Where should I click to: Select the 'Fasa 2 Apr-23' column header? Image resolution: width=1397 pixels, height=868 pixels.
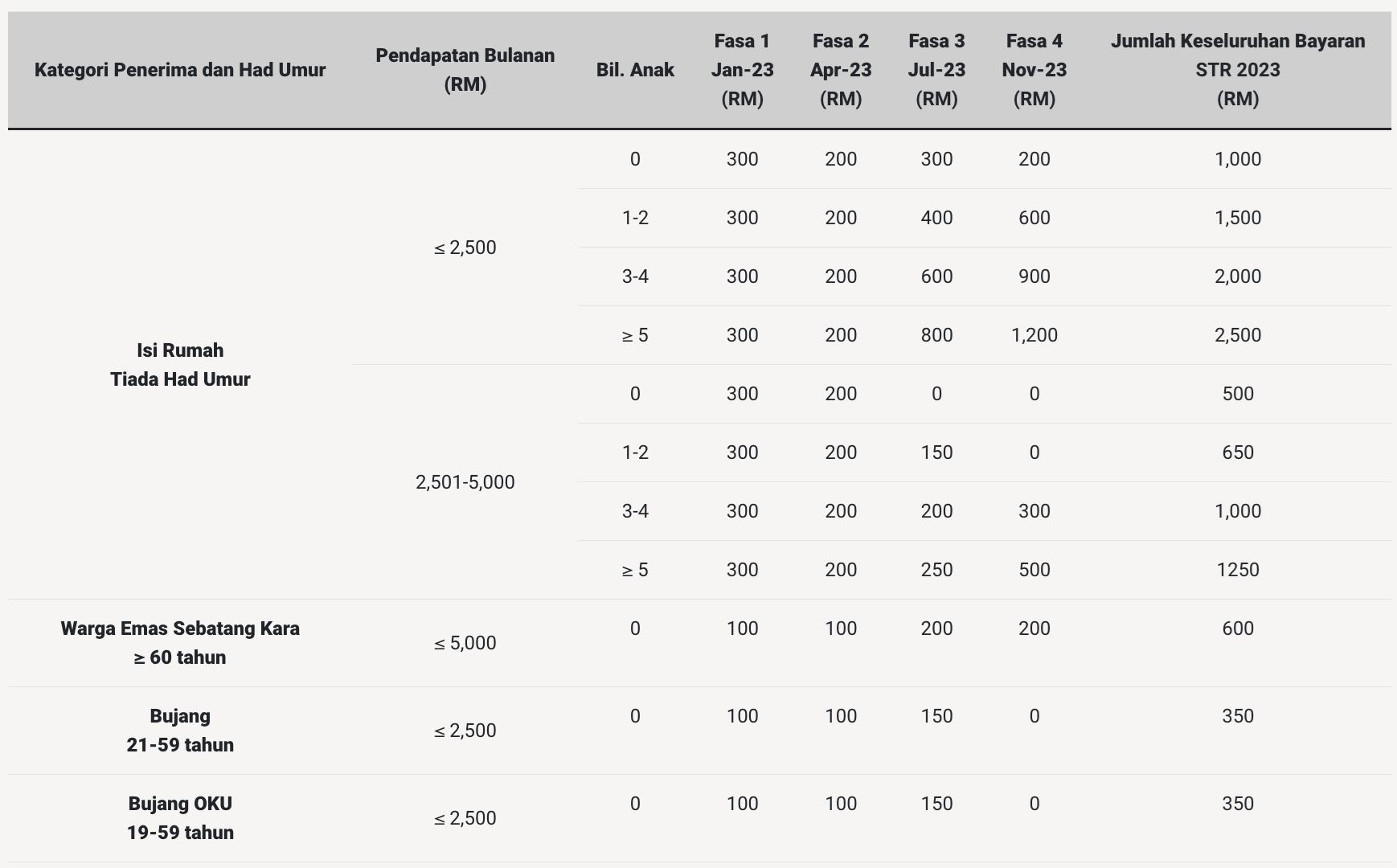(x=841, y=70)
